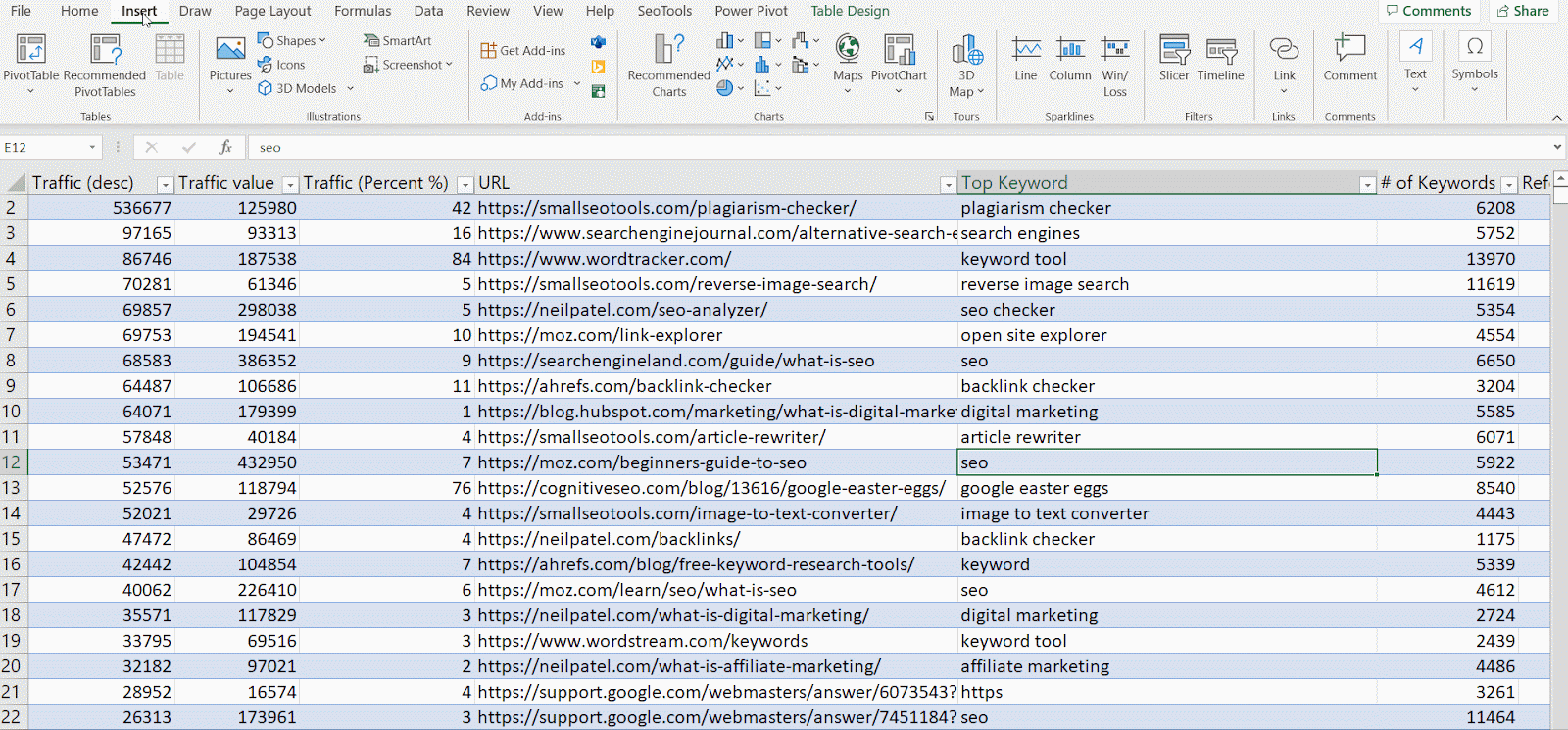Switch to the Table Design tab

point(850,11)
